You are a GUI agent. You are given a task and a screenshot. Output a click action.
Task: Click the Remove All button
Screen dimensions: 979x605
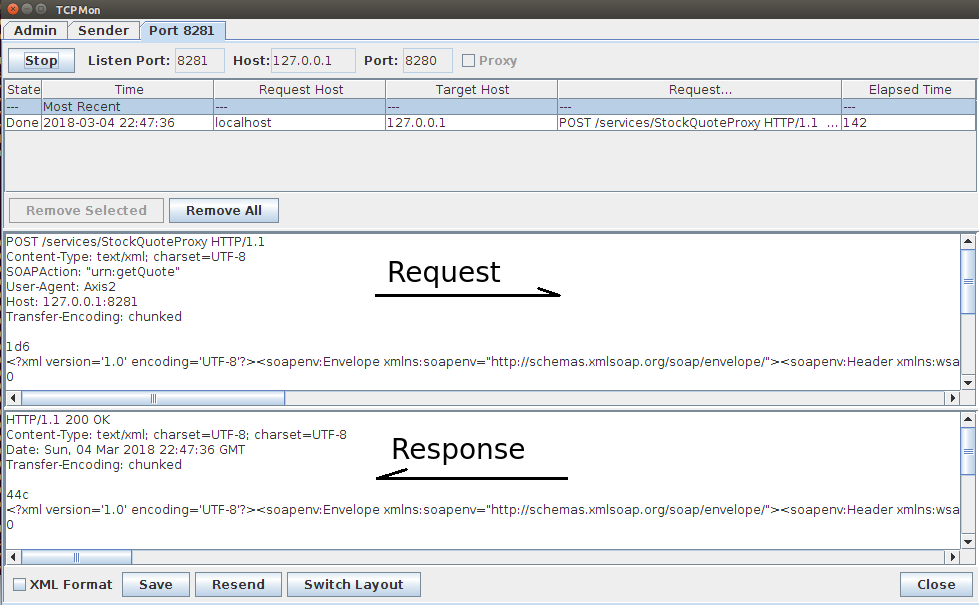pyautogui.click(x=224, y=210)
